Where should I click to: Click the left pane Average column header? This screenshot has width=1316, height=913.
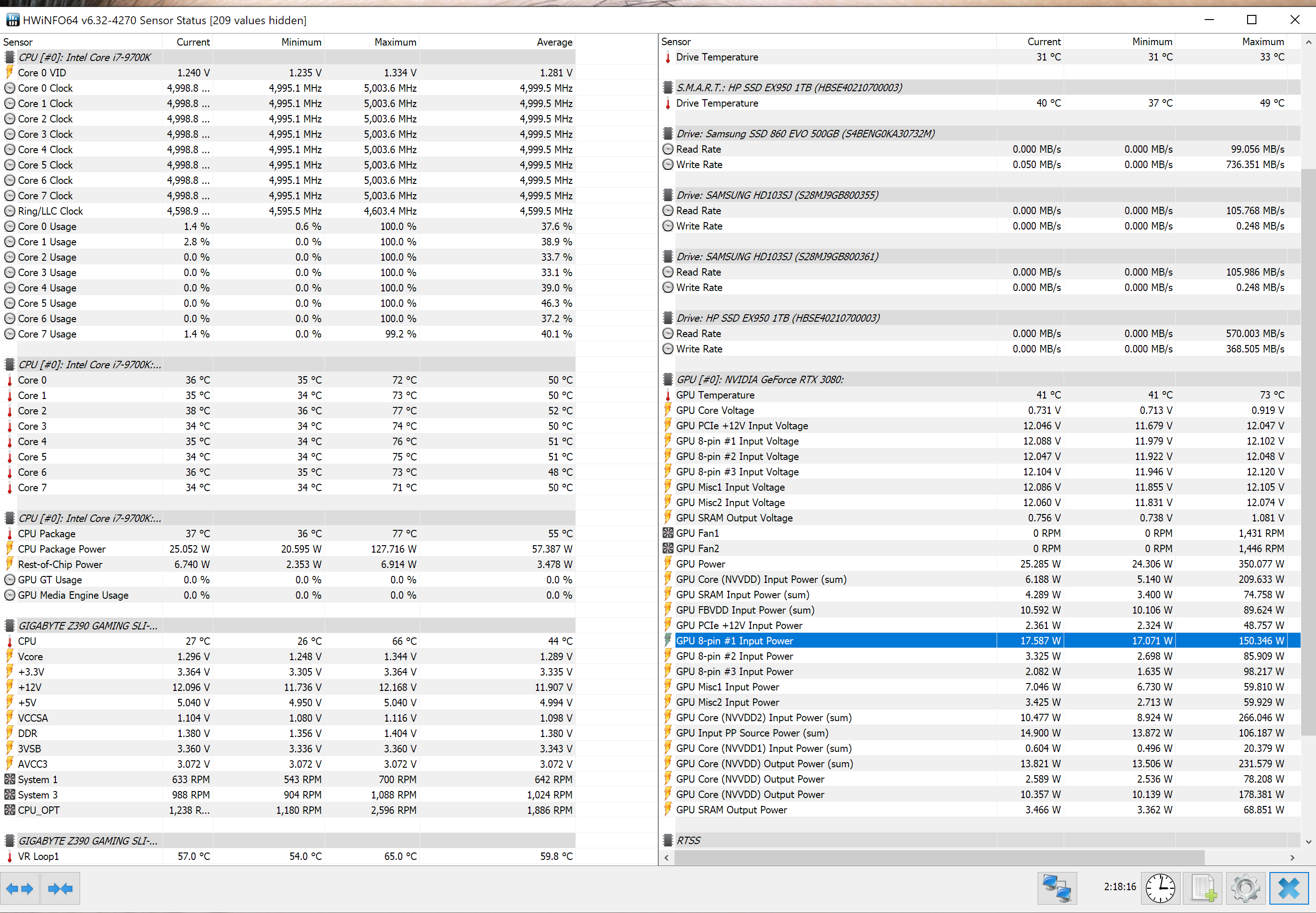(x=553, y=42)
